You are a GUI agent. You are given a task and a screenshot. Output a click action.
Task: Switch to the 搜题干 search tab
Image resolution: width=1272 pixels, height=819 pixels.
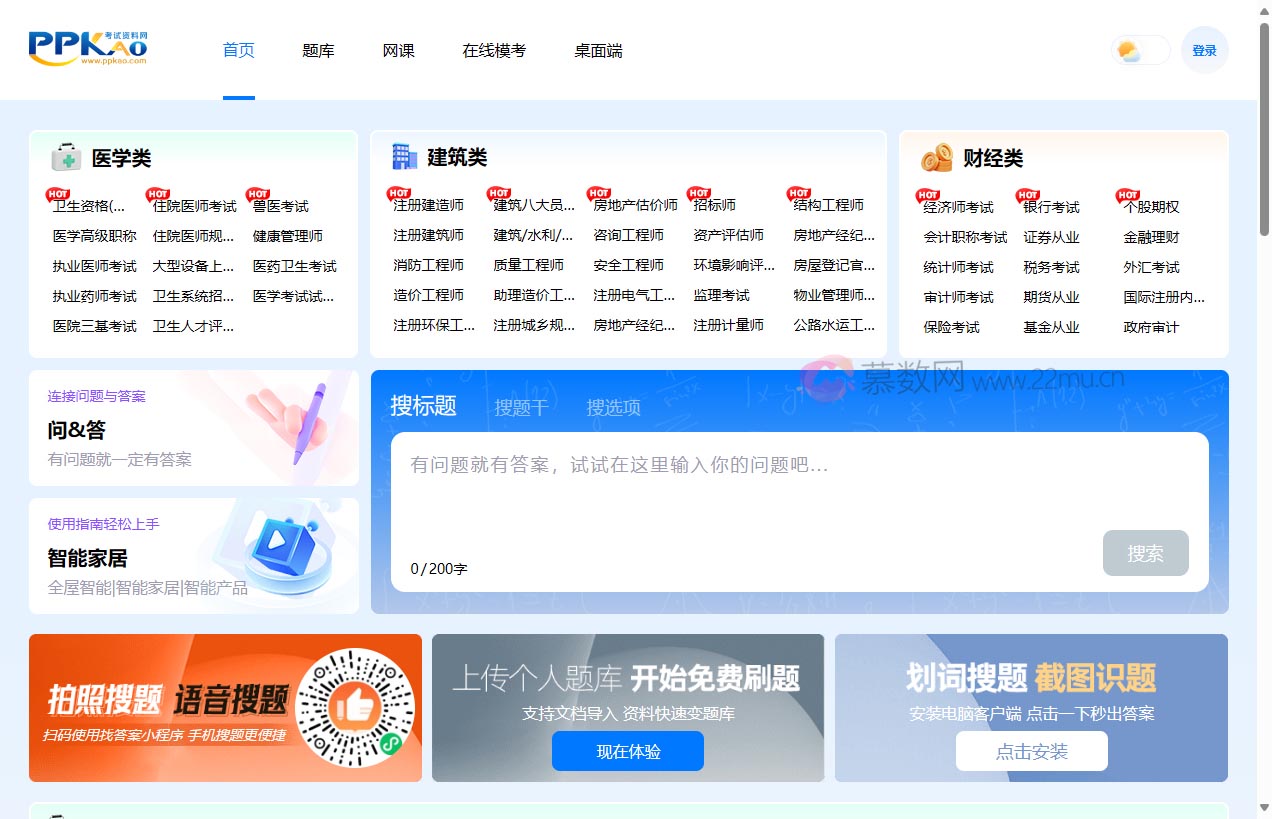[520, 407]
